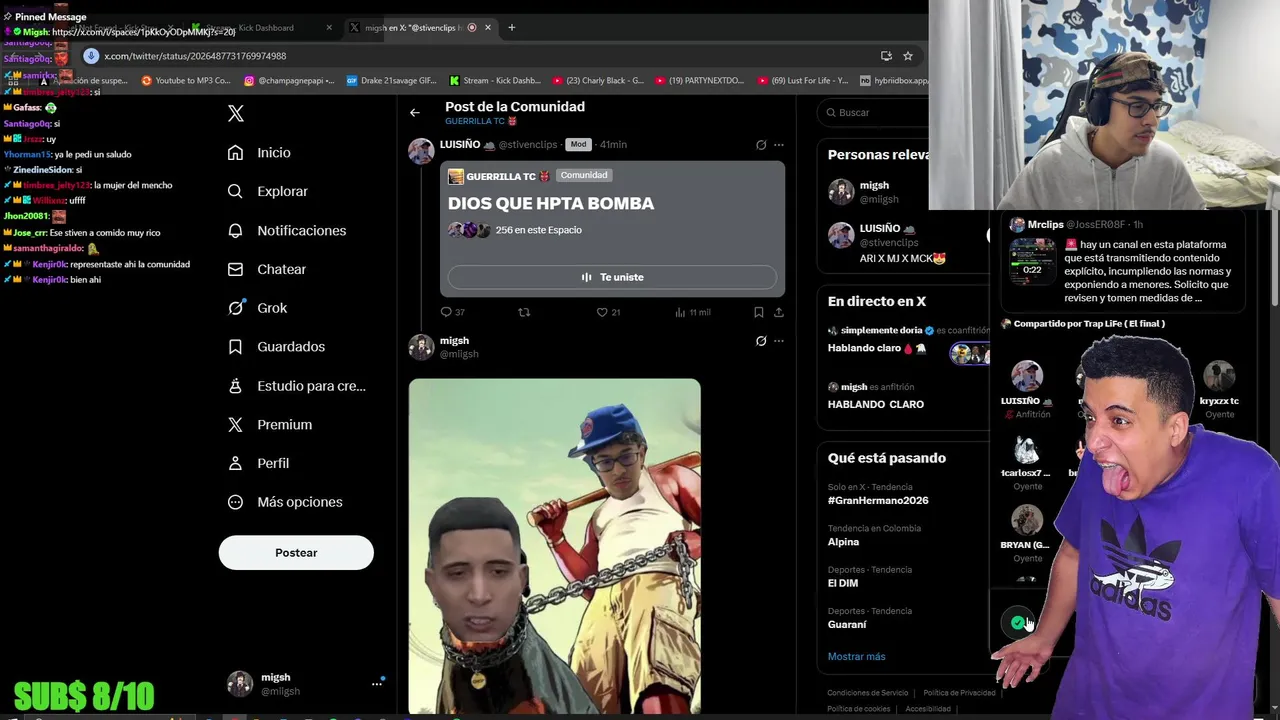
Task: Open a new browser tab
Action: click(x=512, y=28)
